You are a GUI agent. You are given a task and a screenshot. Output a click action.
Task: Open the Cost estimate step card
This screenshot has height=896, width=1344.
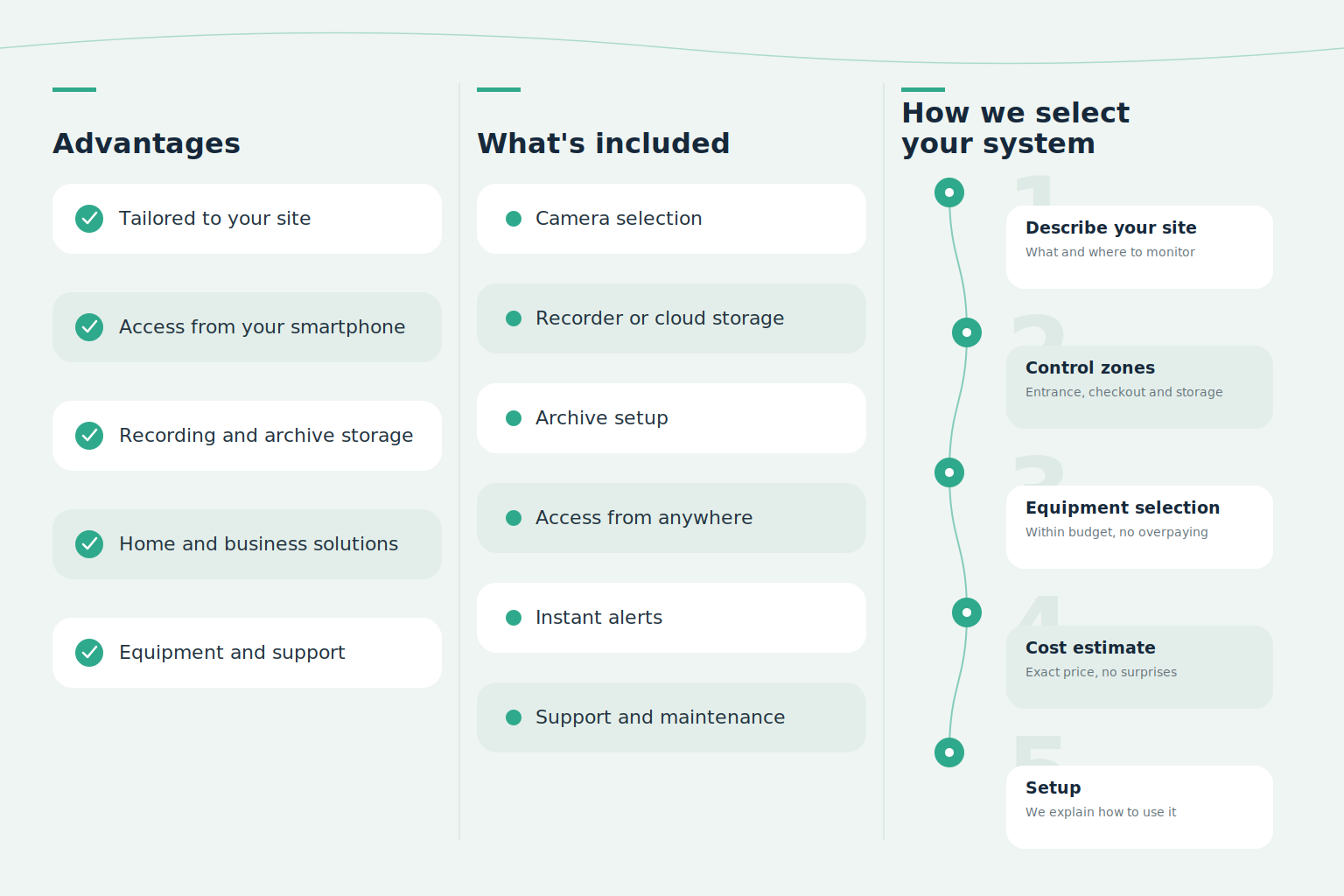(1139, 667)
